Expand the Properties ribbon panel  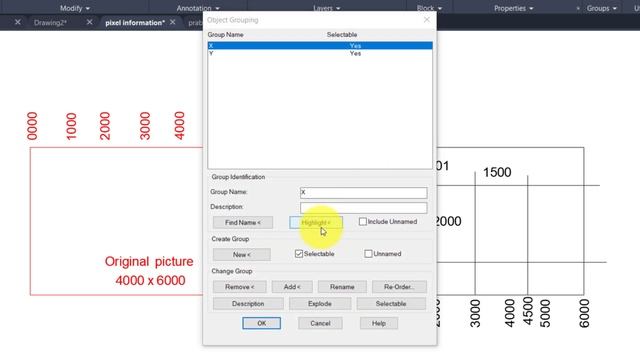[513, 8]
